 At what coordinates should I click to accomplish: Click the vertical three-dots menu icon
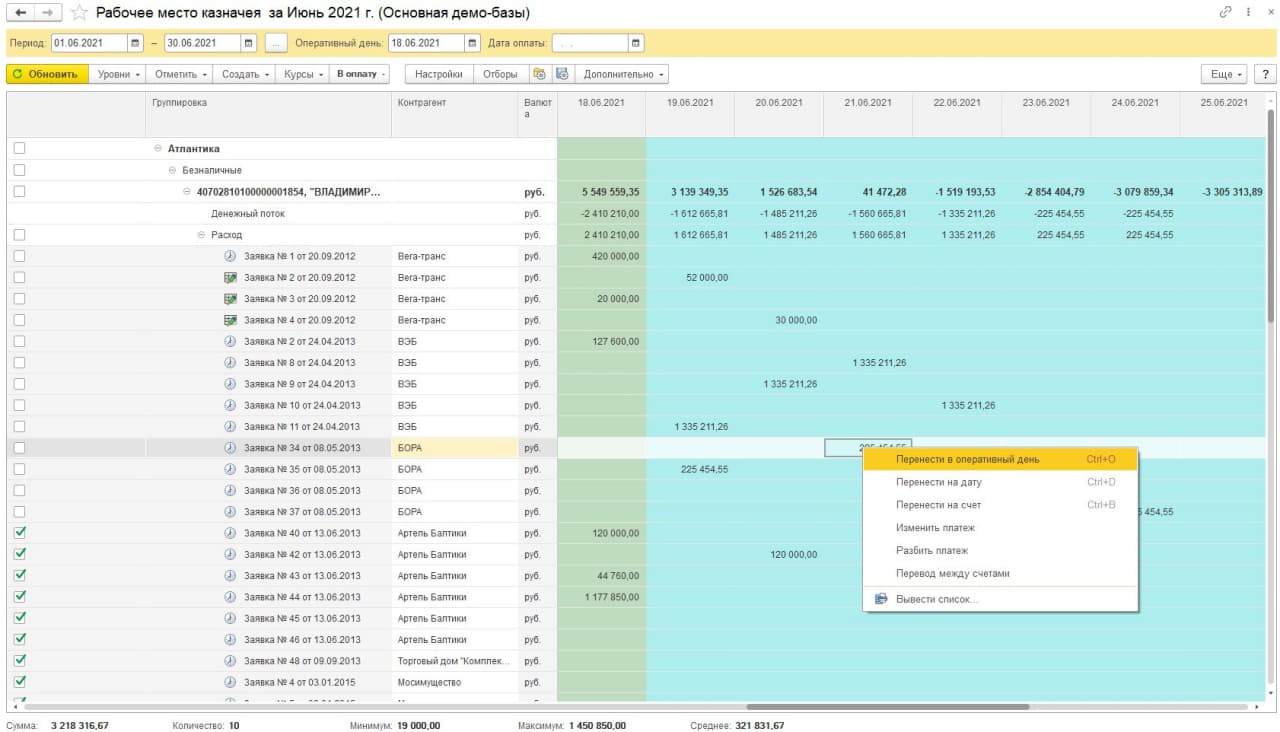click(x=1249, y=13)
